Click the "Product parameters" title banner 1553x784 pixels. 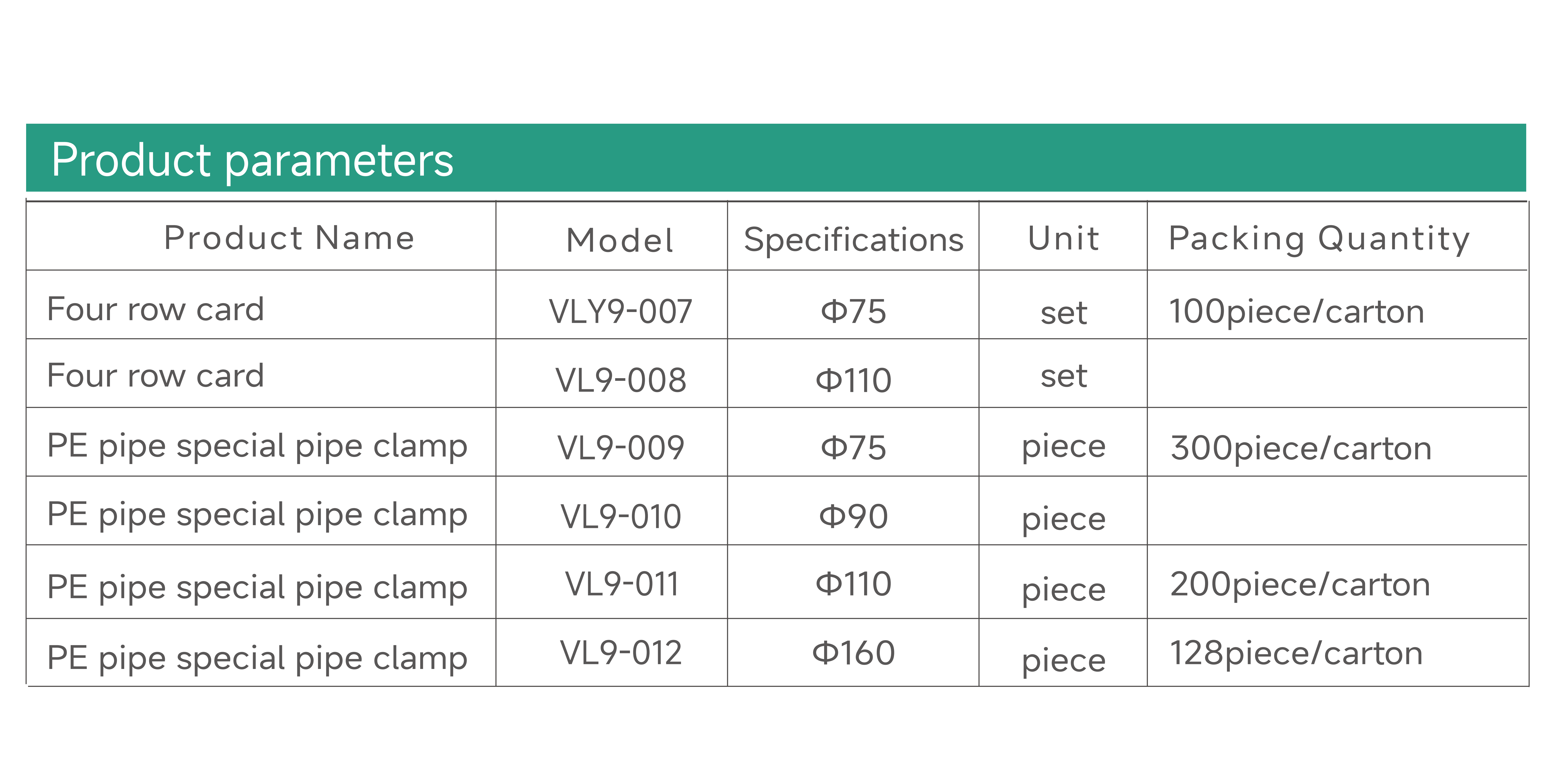(252, 160)
